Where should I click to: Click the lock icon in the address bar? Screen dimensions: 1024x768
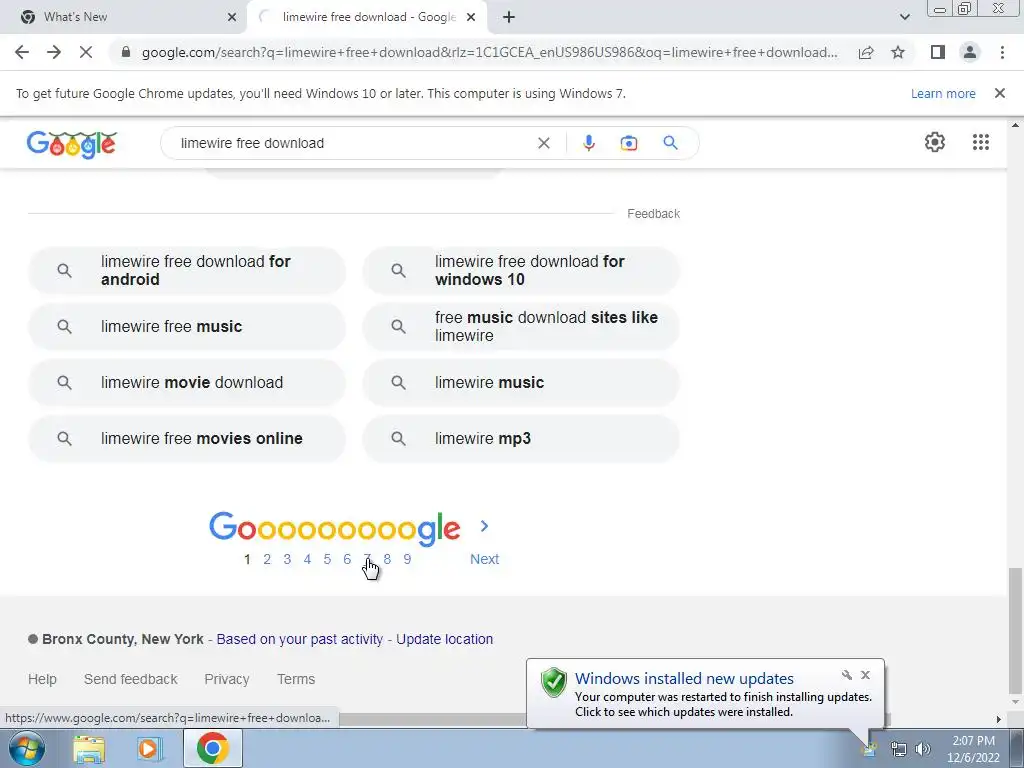pos(126,52)
